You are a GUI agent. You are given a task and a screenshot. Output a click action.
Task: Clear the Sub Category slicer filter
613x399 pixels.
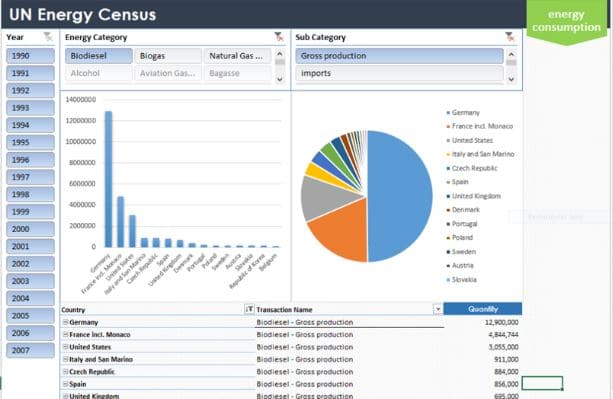click(510, 37)
